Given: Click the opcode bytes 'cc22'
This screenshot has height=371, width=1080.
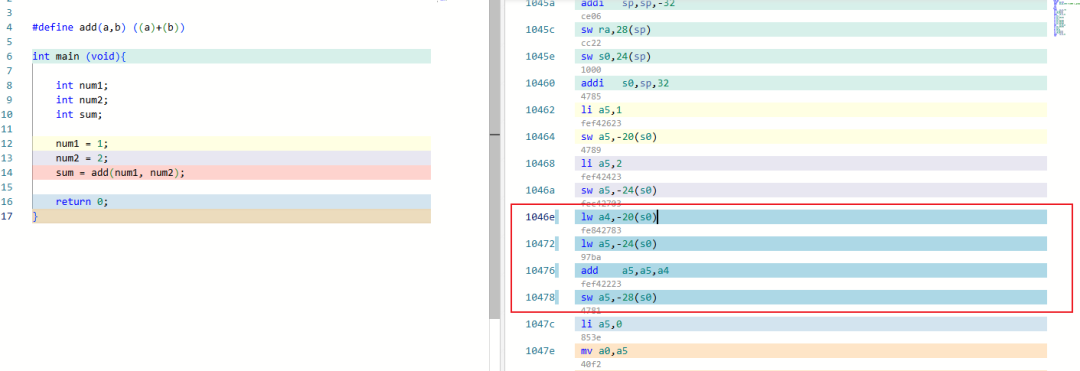Looking at the screenshot, I should [592, 43].
